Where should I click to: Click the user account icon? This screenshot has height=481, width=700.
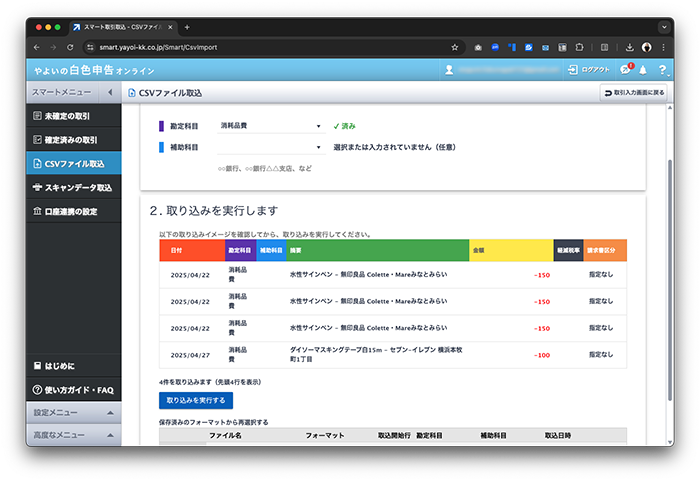point(449,70)
